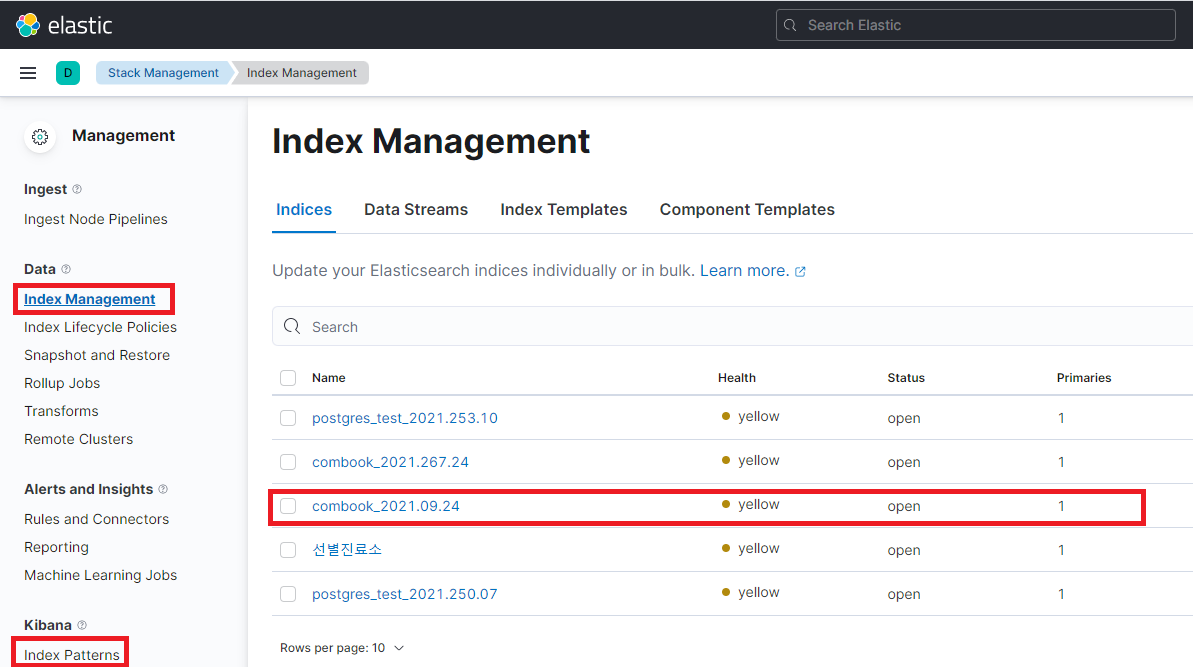1193x667 pixels.
Task: Open the Learn more link
Action: pyautogui.click(x=745, y=271)
